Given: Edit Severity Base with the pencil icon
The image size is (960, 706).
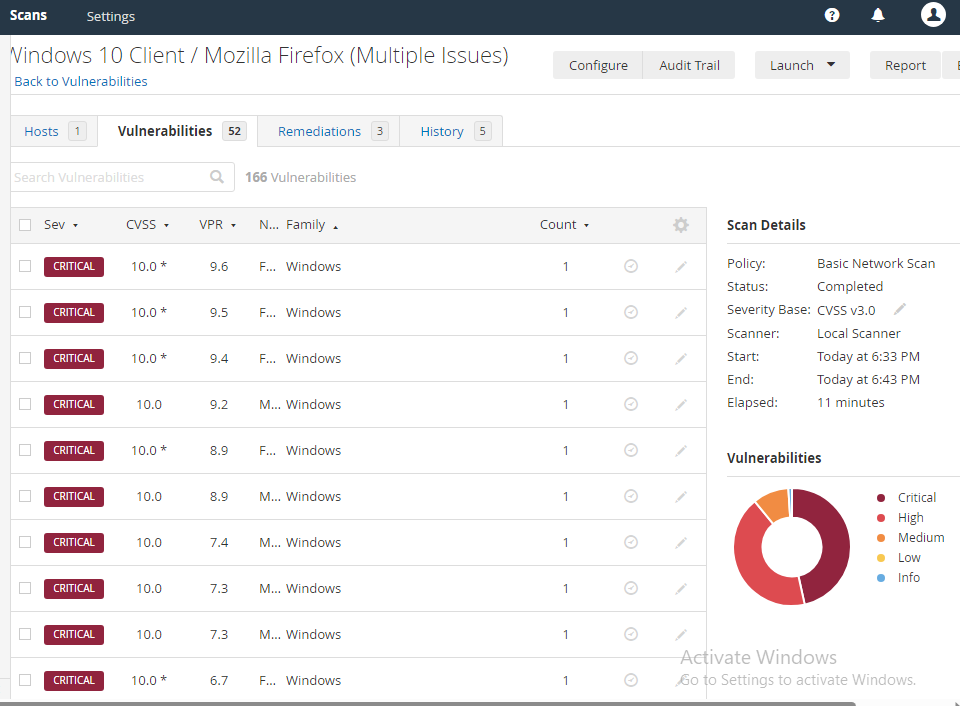Looking at the screenshot, I should (899, 309).
